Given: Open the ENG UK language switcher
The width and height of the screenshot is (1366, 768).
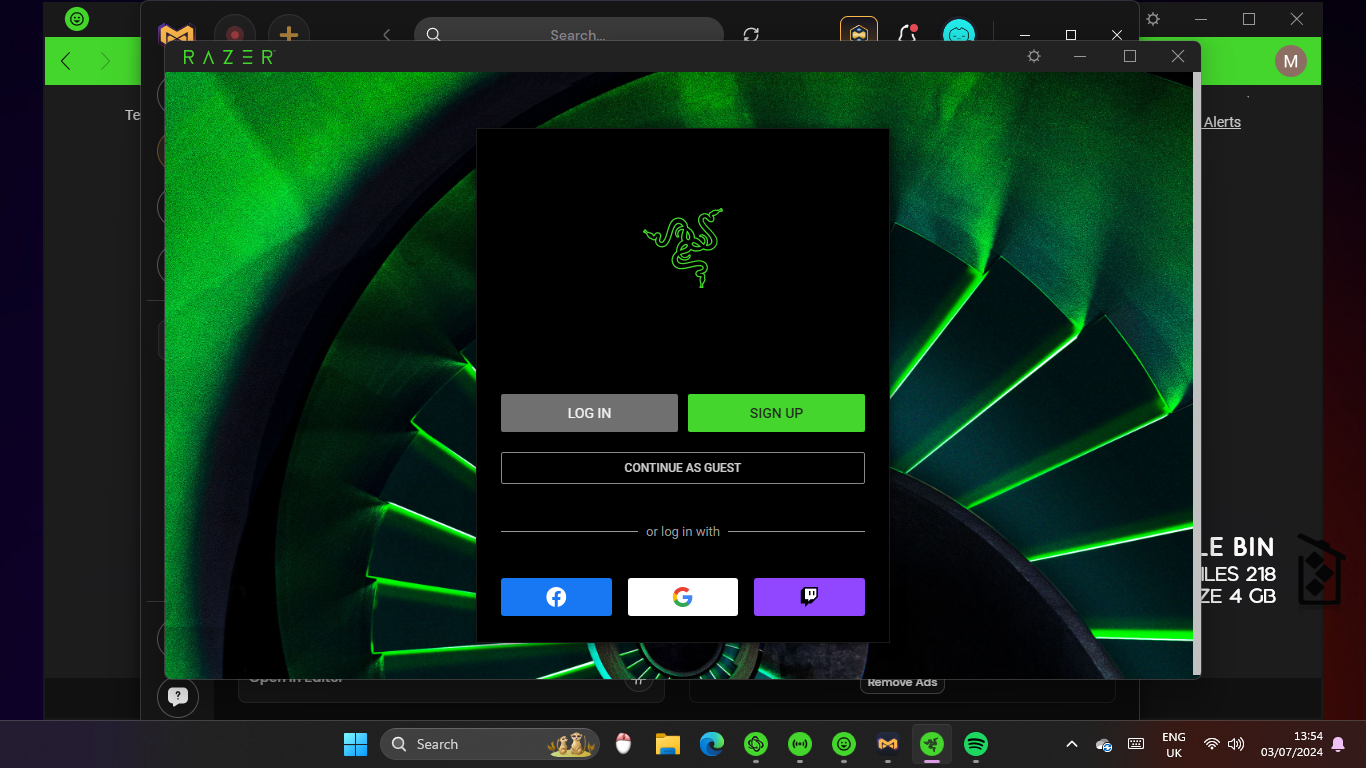Looking at the screenshot, I should pyautogui.click(x=1174, y=744).
